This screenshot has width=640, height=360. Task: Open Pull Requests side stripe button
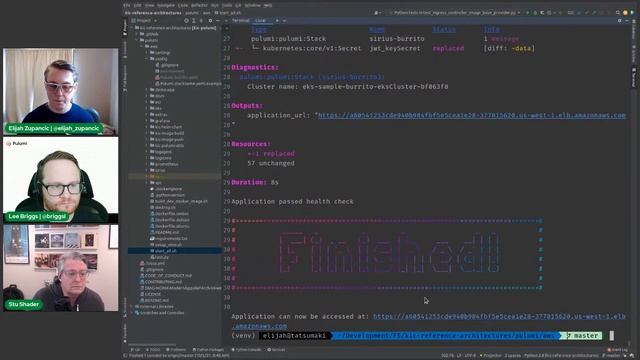point(125,78)
